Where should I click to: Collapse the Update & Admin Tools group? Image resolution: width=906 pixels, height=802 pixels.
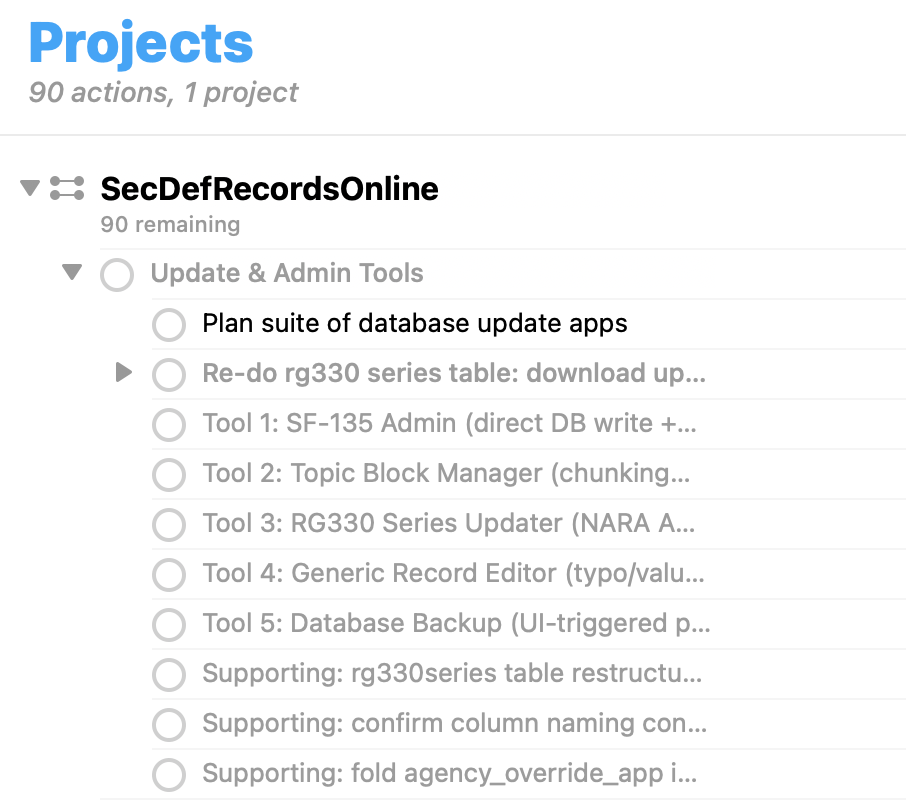pos(71,272)
